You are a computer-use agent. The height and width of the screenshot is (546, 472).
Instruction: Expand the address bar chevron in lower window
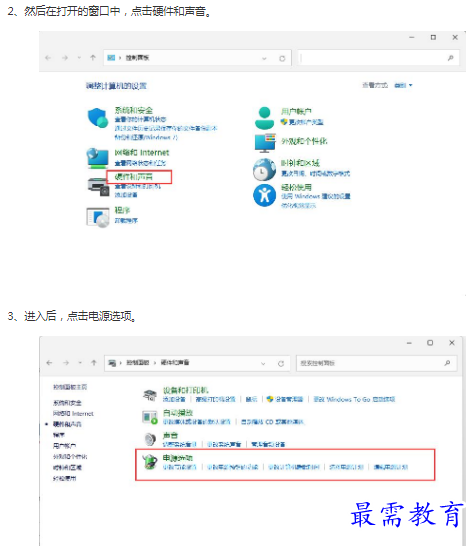click(263, 364)
